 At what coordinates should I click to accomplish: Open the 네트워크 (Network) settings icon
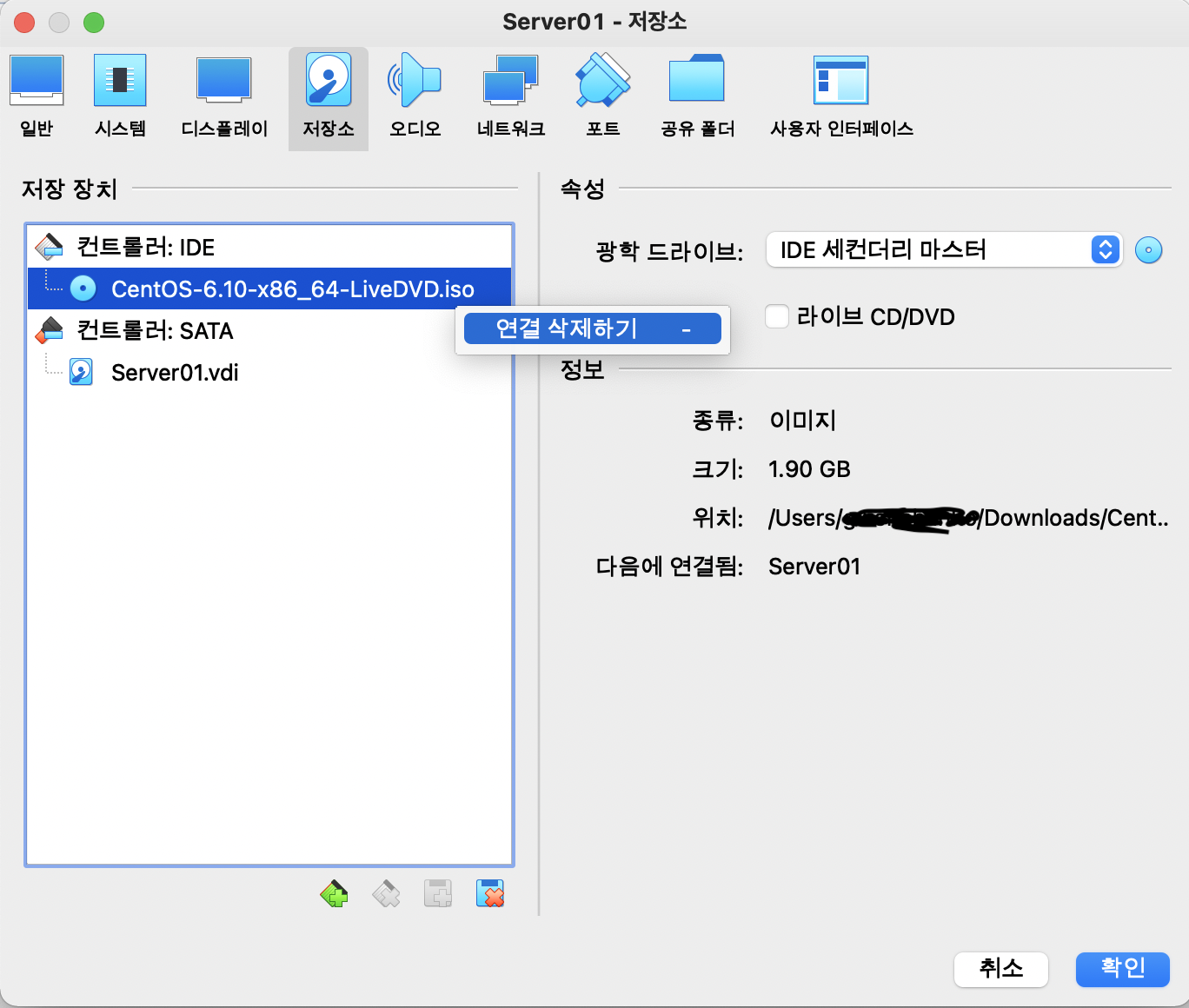point(511,80)
